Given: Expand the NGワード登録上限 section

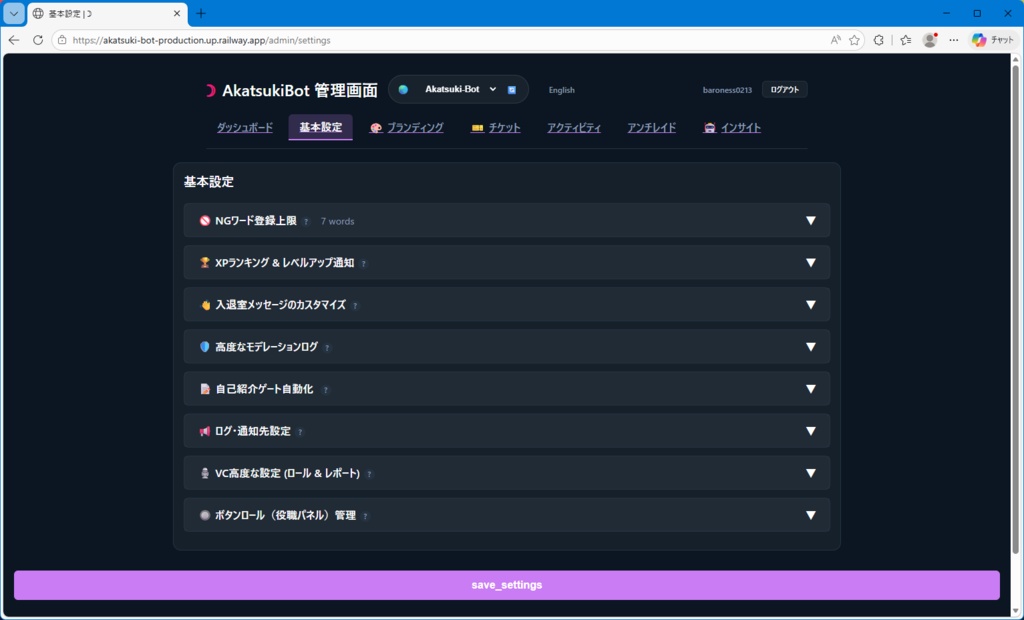Looking at the screenshot, I should click(810, 220).
